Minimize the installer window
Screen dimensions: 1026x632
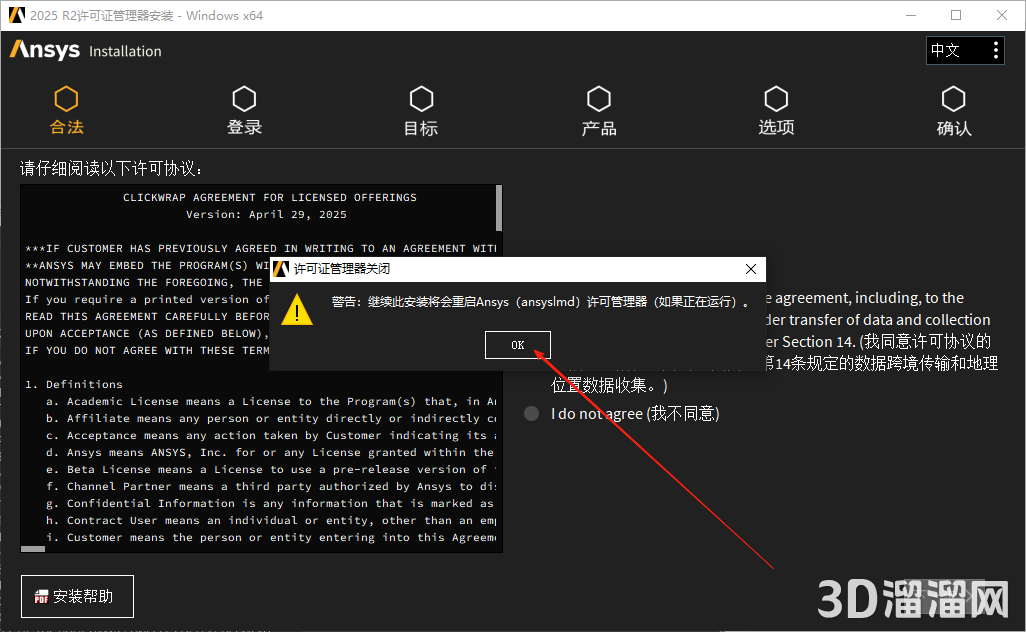point(910,15)
